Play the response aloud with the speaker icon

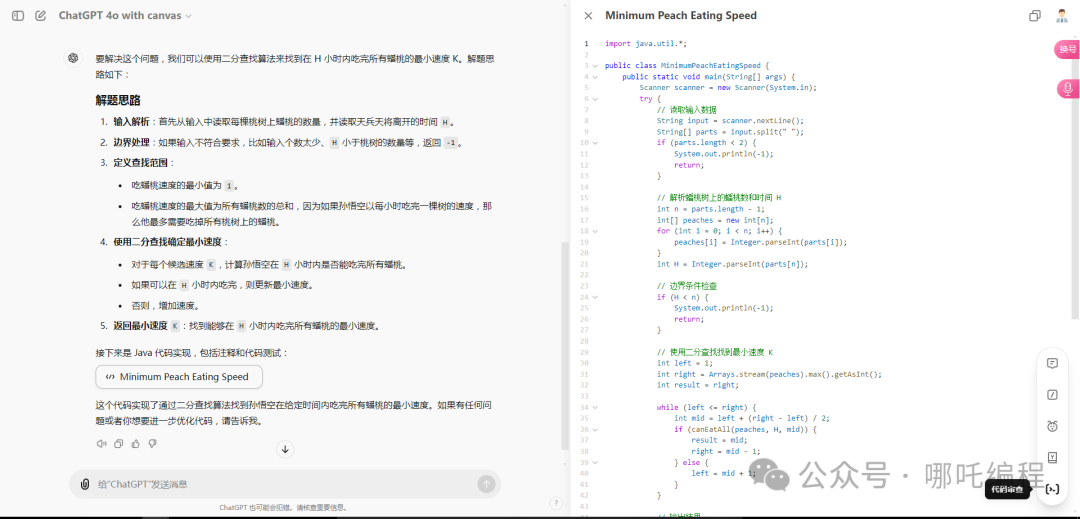[x=101, y=443]
